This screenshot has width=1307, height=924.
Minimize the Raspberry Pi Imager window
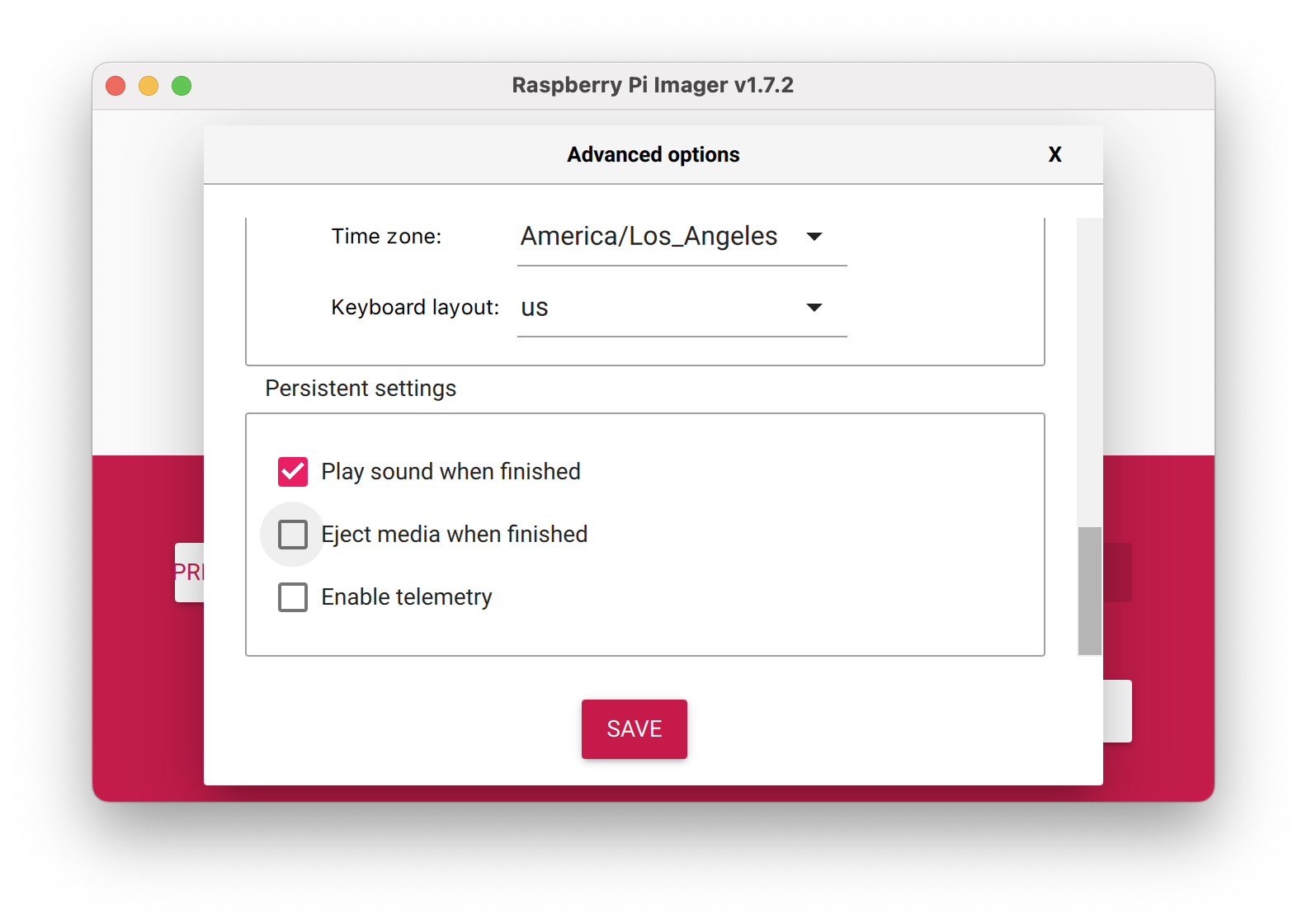(x=149, y=86)
